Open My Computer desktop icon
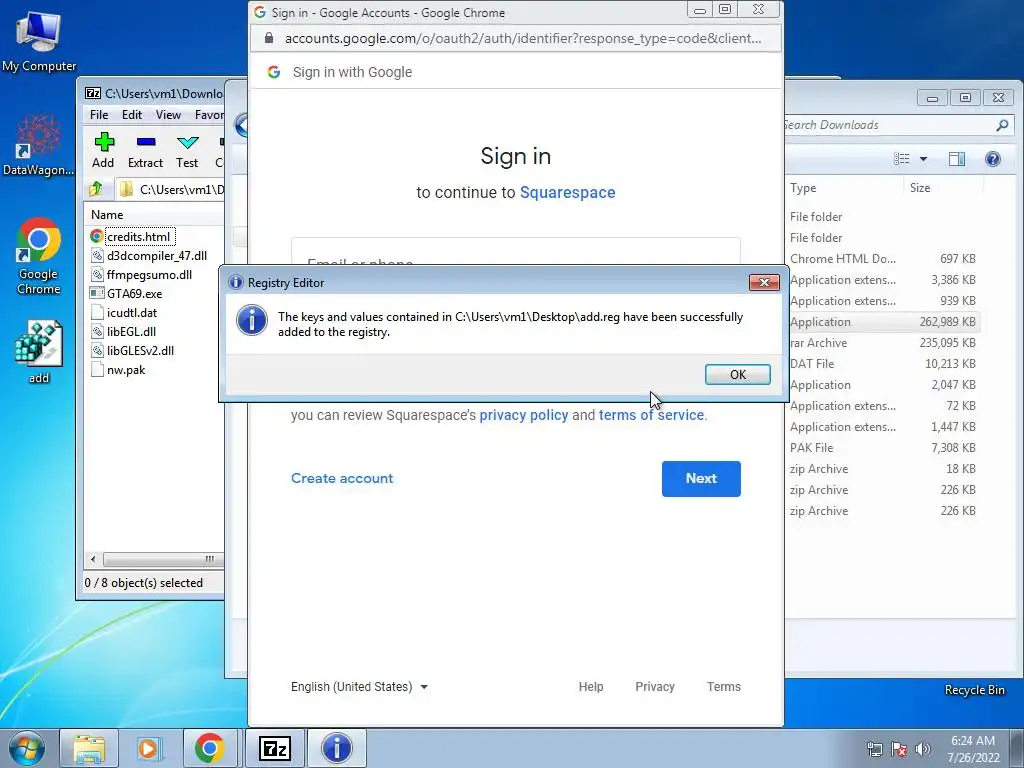Viewport: 1024px width, 768px height. 39,40
